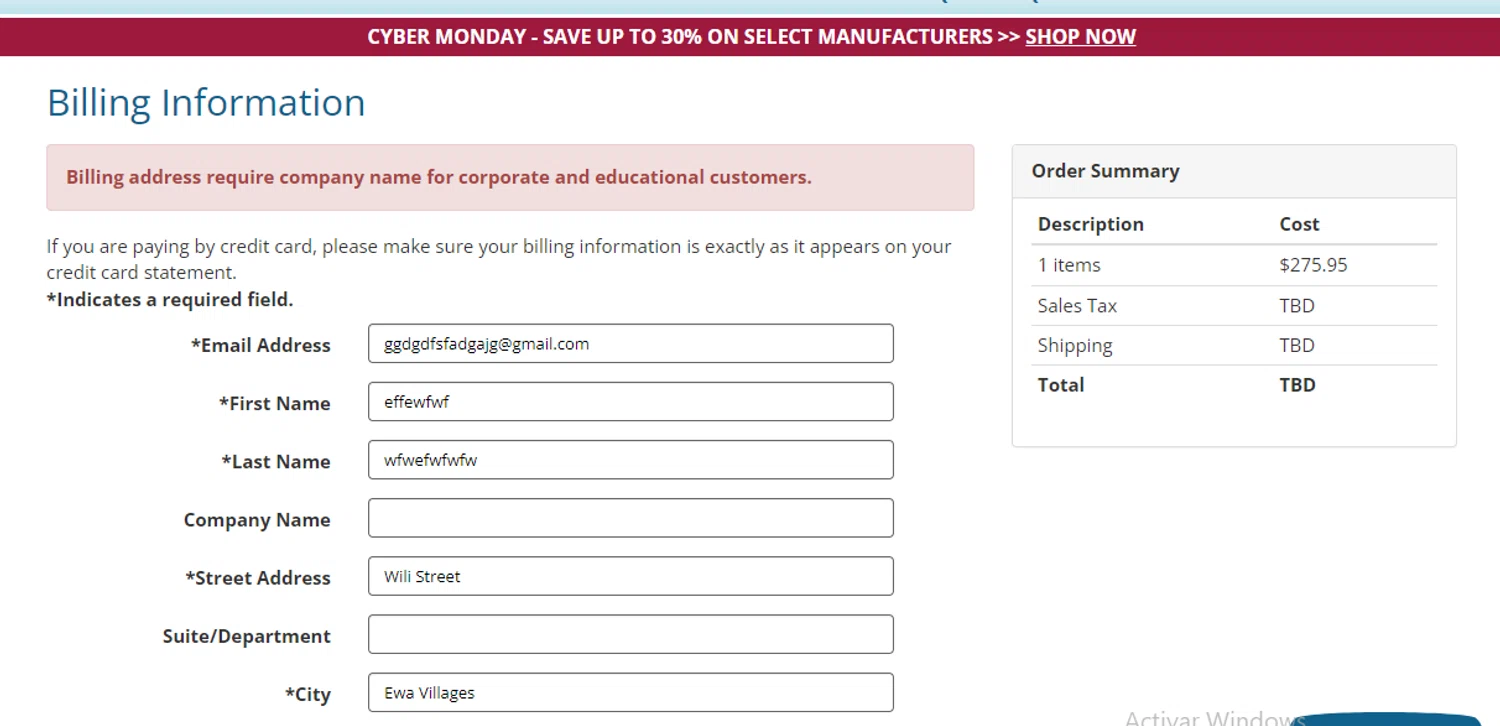Click the $275.95 item cost
The width and height of the screenshot is (1500, 726).
[1313, 265]
